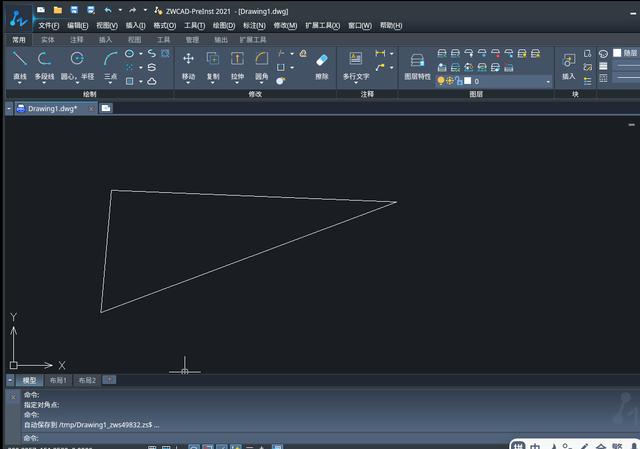Click the 随层 color swatch

click(617, 53)
